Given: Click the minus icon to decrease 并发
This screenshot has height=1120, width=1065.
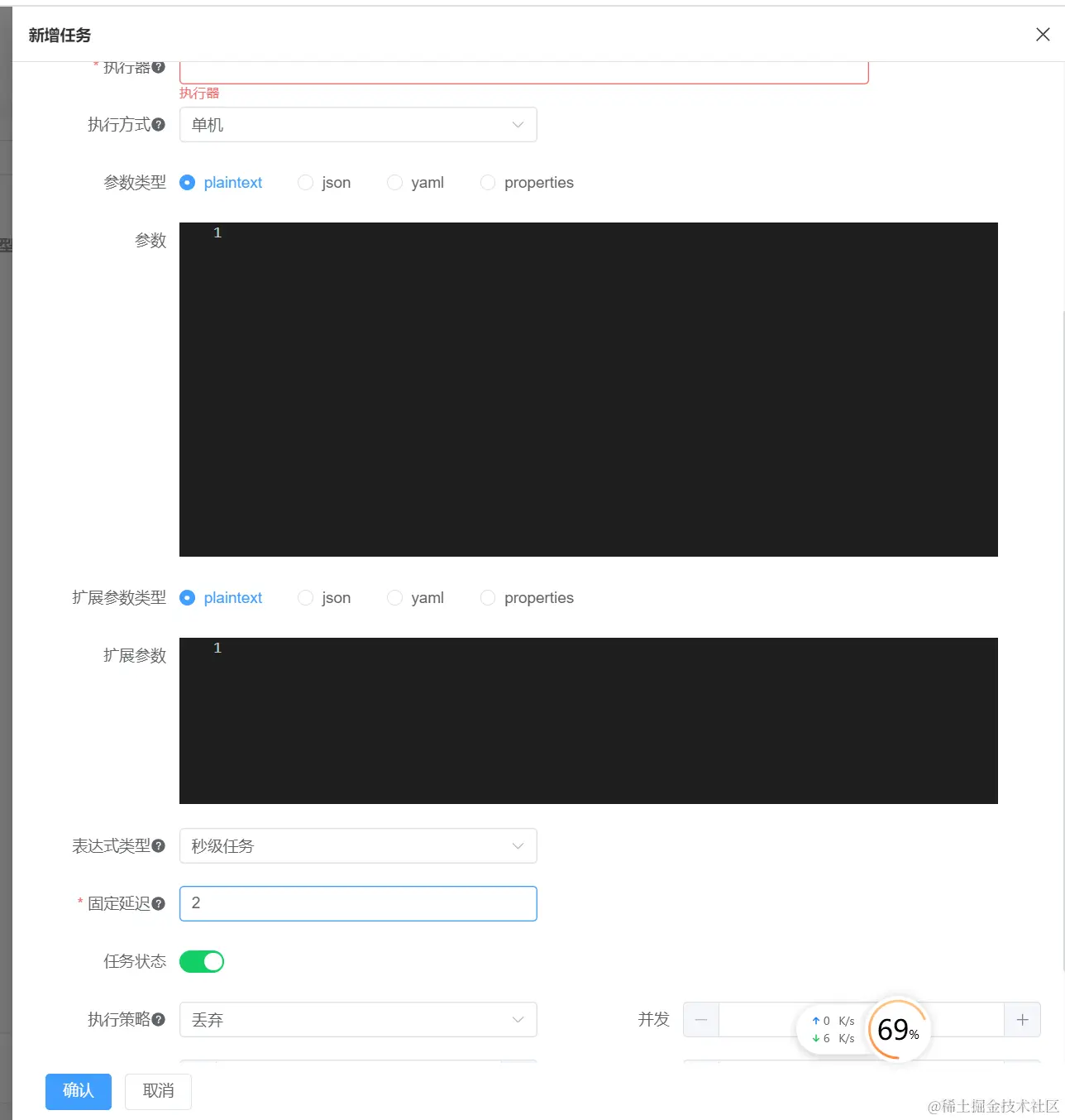Looking at the screenshot, I should [700, 1019].
